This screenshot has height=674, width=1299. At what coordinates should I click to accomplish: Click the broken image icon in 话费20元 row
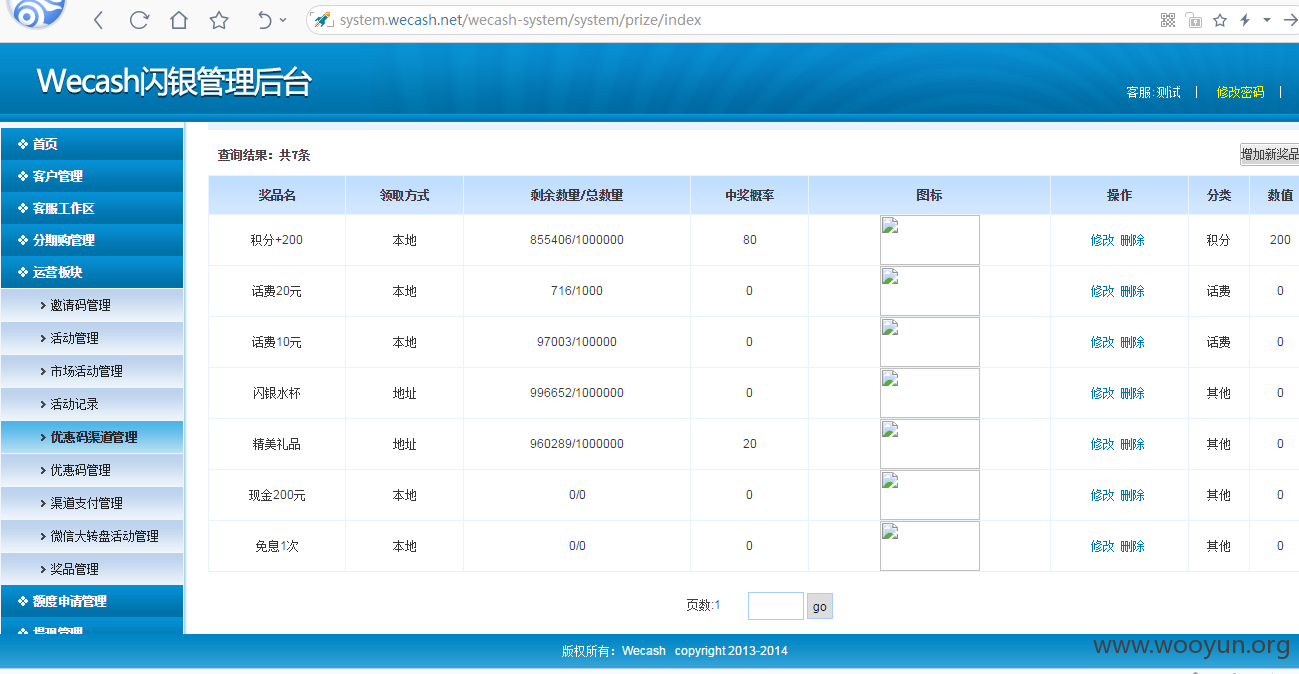pyautogui.click(x=930, y=291)
